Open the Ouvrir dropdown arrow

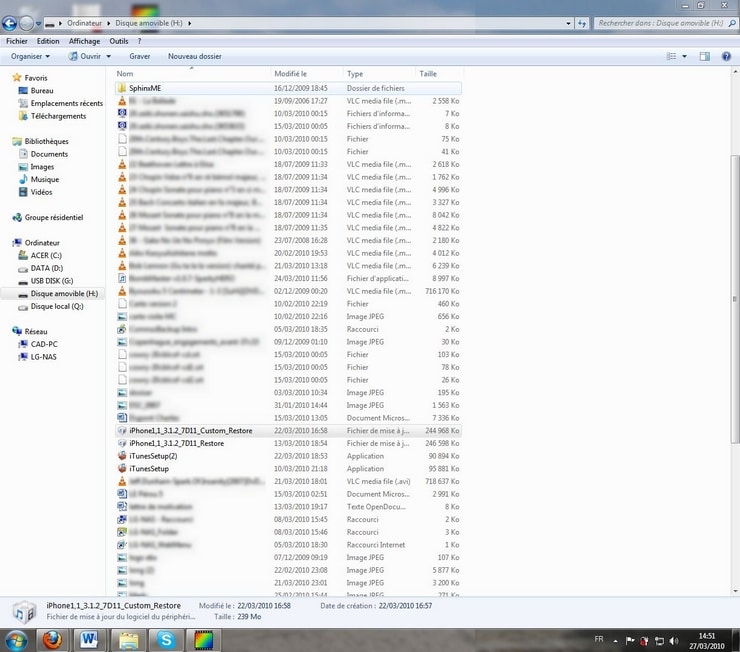tap(109, 57)
